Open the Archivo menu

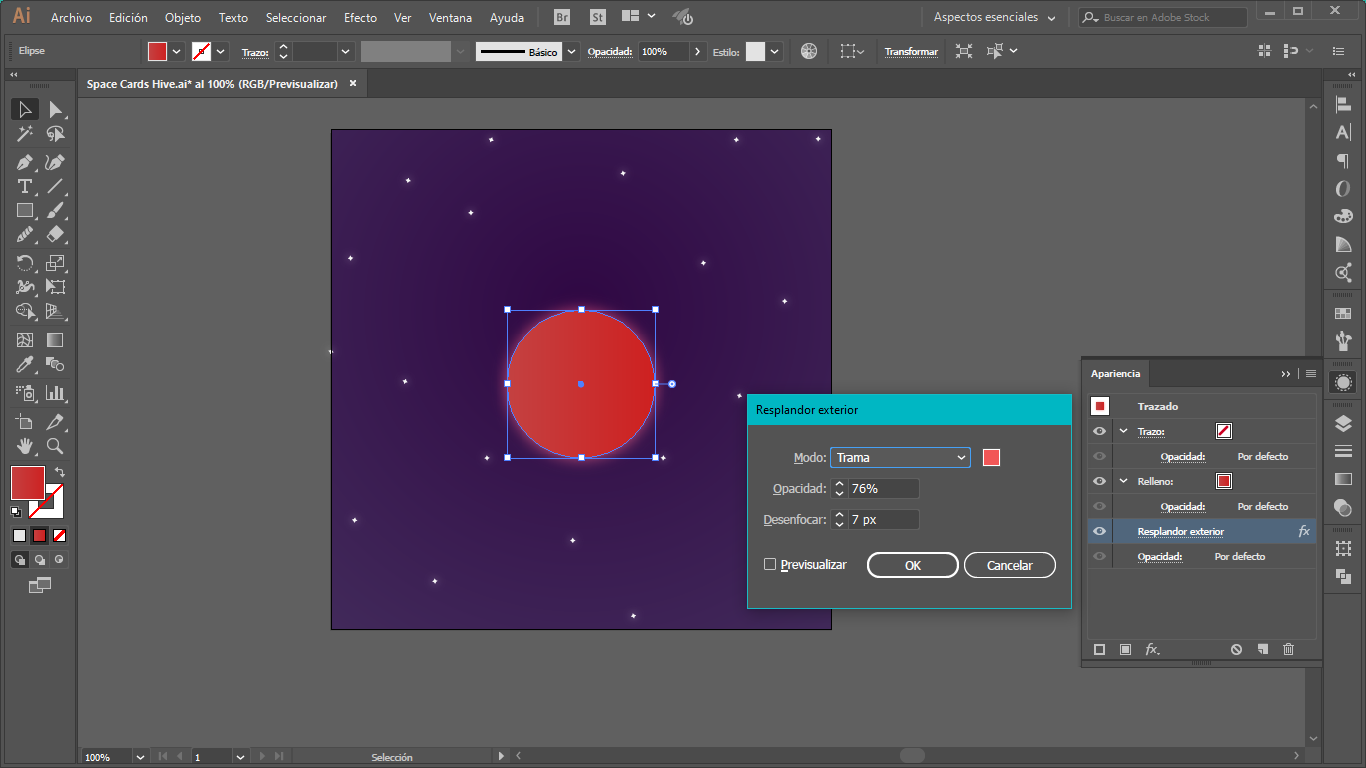click(x=71, y=18)
